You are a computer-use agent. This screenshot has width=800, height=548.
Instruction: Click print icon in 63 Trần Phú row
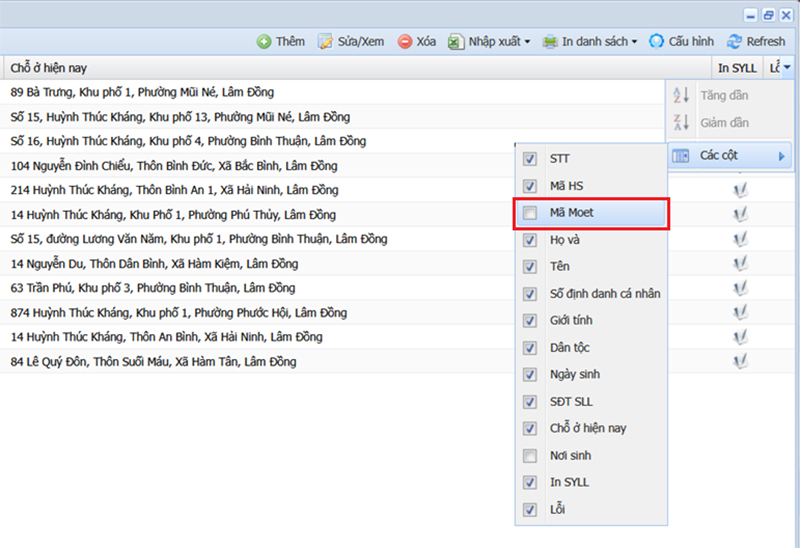(740, 288)
